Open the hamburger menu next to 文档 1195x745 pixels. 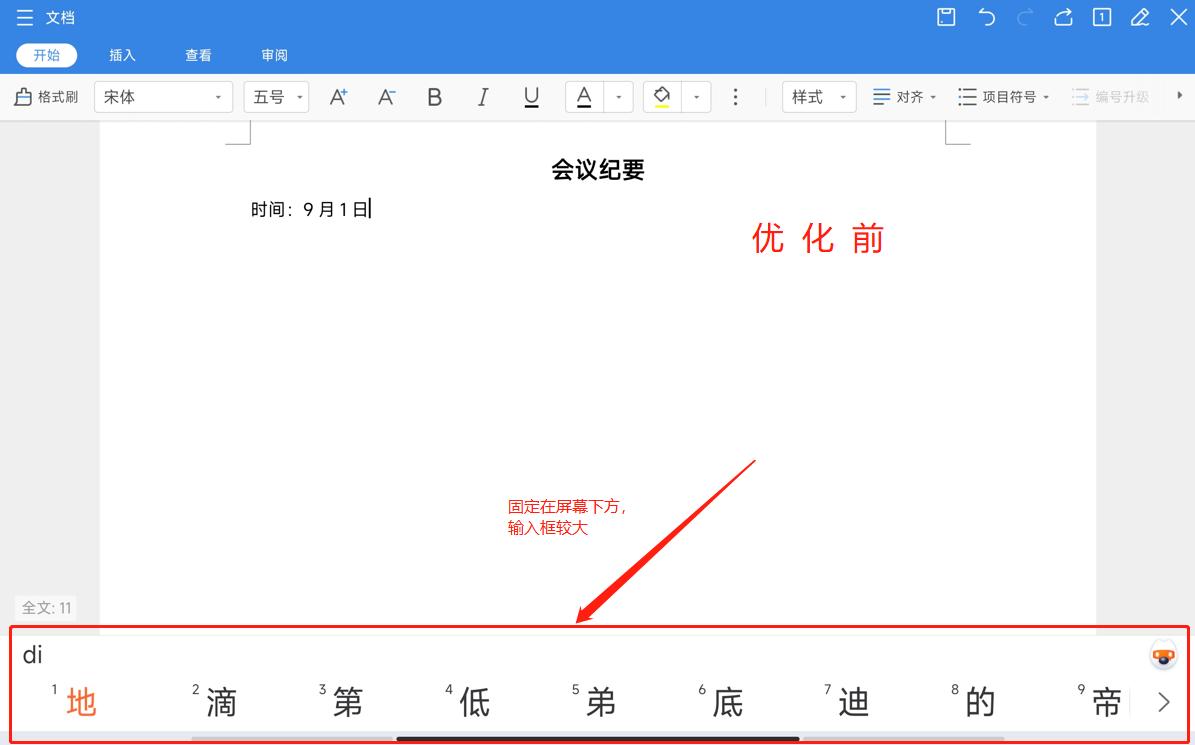pyautogui.click(x=25, y=17)
